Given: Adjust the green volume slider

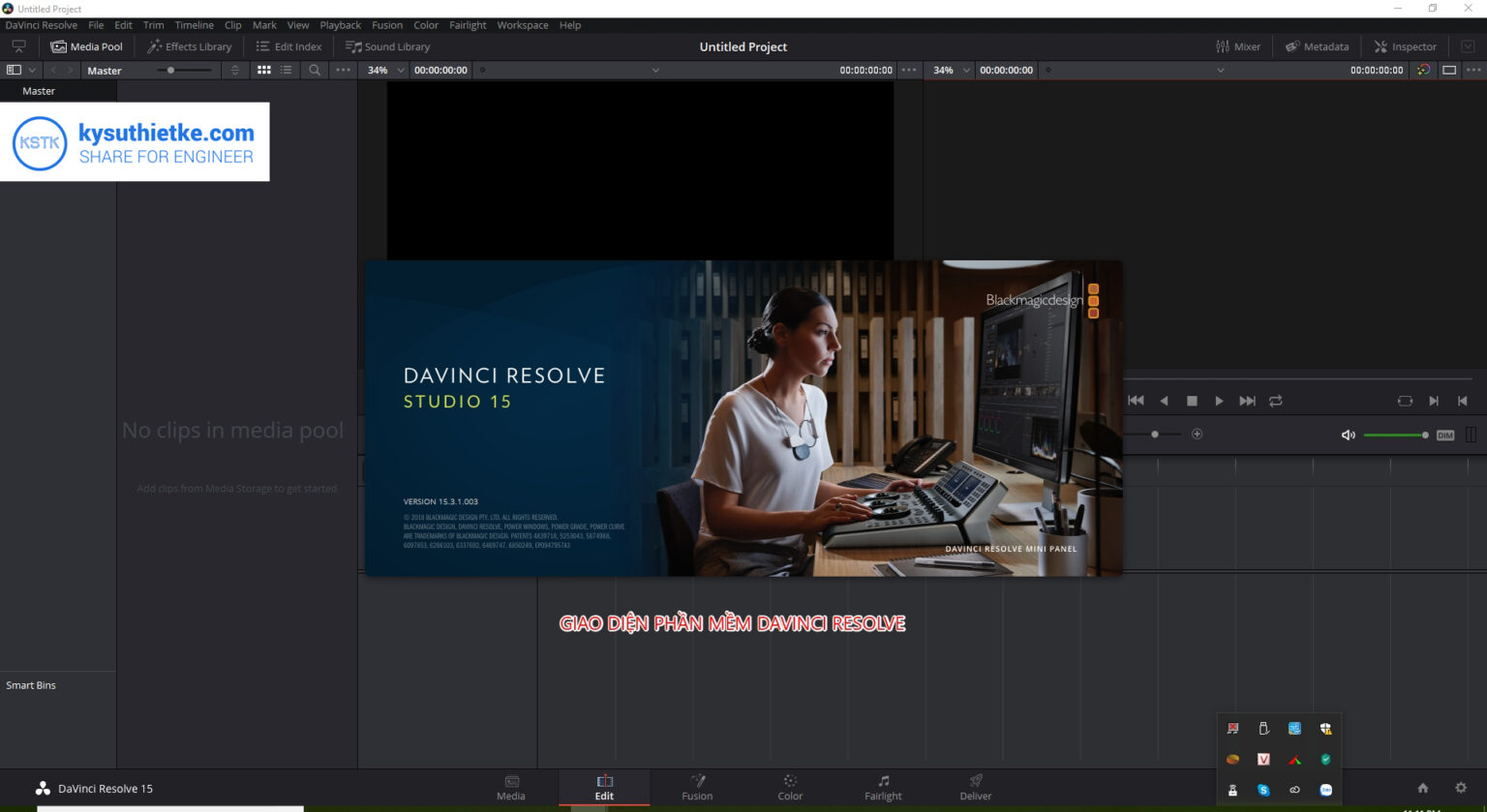Looking at the screenshot, I should coord(1396,435).
